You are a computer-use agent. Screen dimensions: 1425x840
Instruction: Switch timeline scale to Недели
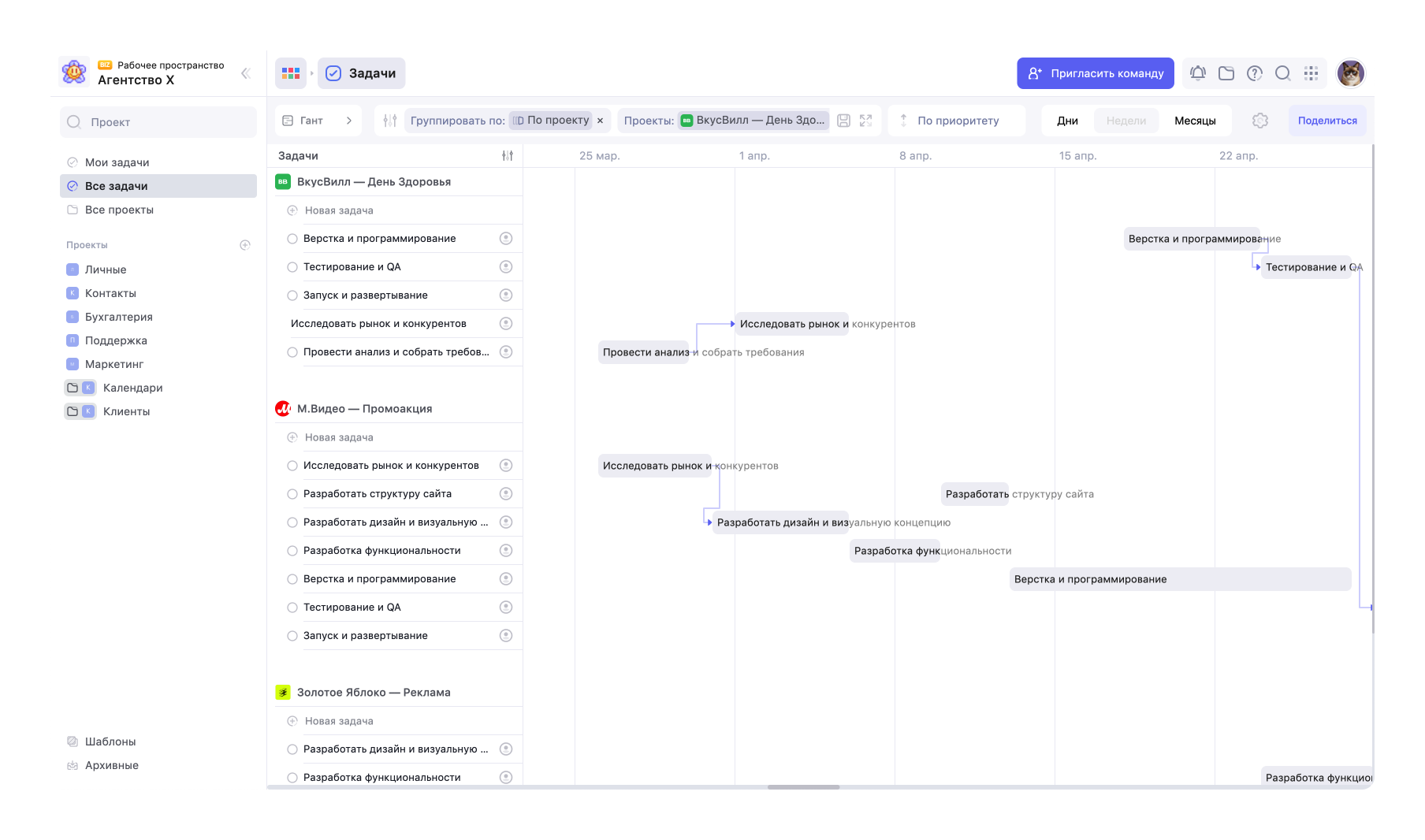coord(1126,121)
